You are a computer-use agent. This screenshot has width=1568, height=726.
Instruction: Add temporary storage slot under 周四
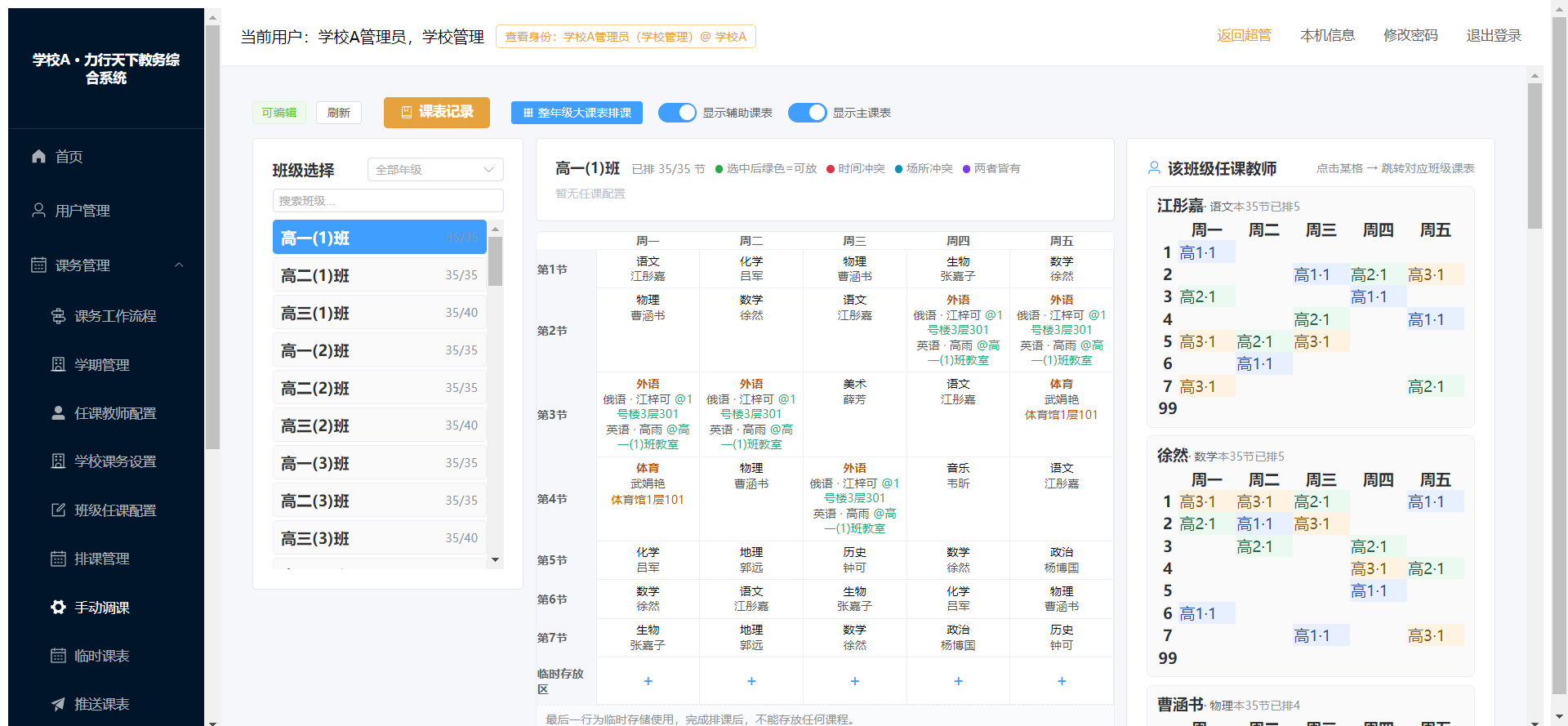click(958, 681)
